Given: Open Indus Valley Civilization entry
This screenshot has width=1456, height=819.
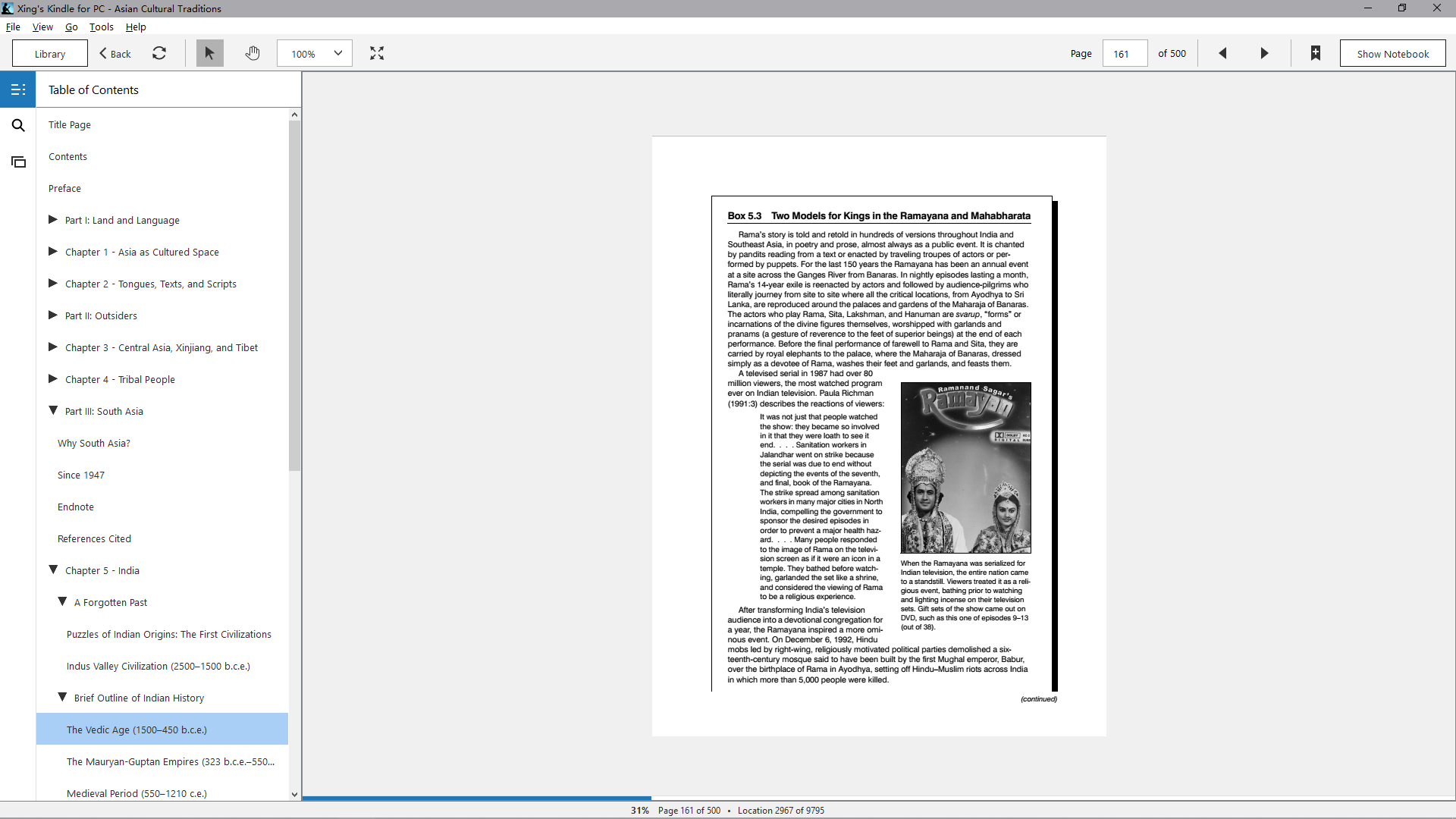Looking at the screenshot, I should pyautogui.click(x=158, y=666).
